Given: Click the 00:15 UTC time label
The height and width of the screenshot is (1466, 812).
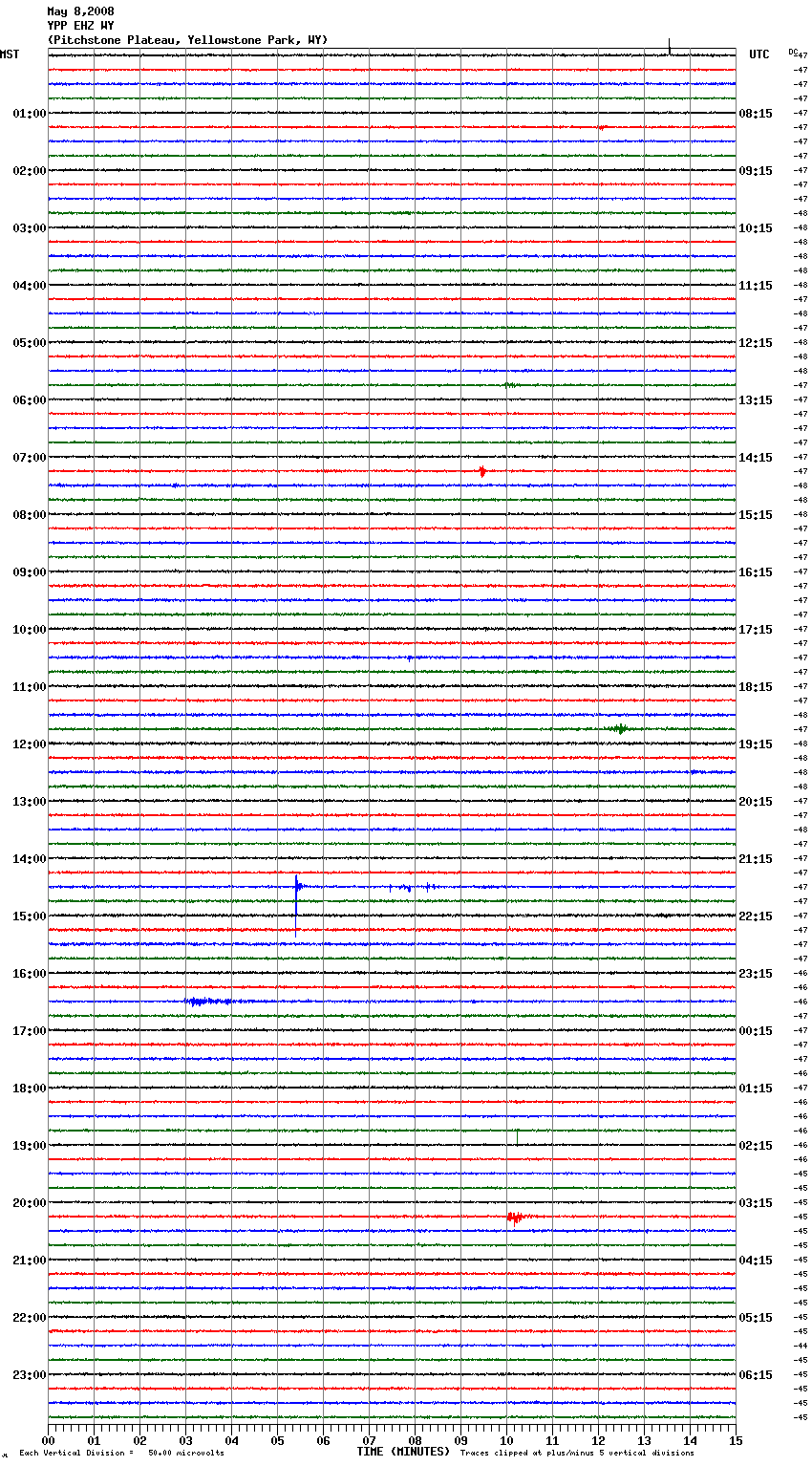Looking at the screenshot, I should (756, 1031).
